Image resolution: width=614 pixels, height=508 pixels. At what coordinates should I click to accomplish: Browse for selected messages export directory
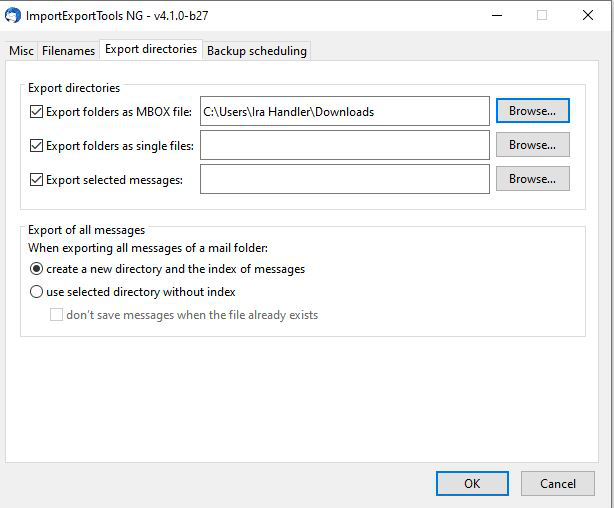533,179
